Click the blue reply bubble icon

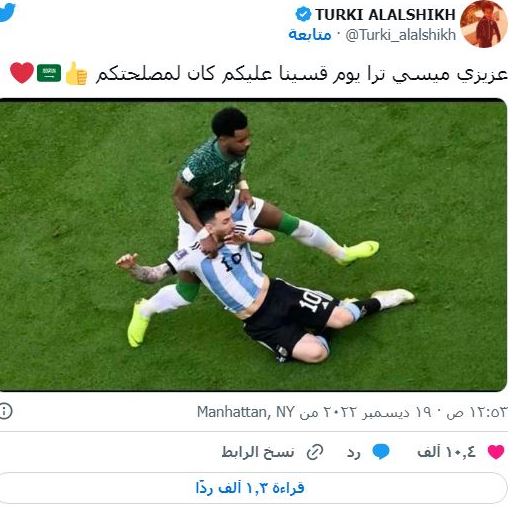point(381,452)
